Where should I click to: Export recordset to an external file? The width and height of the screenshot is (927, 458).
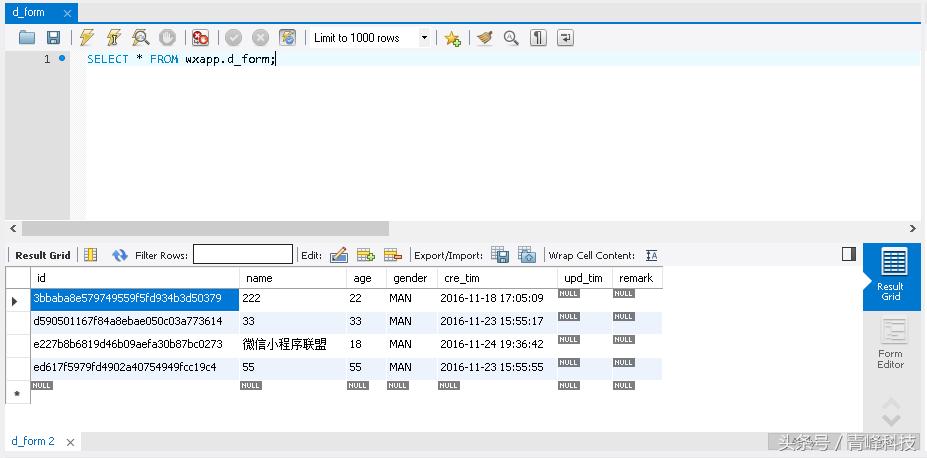click(x=500, y=255)
